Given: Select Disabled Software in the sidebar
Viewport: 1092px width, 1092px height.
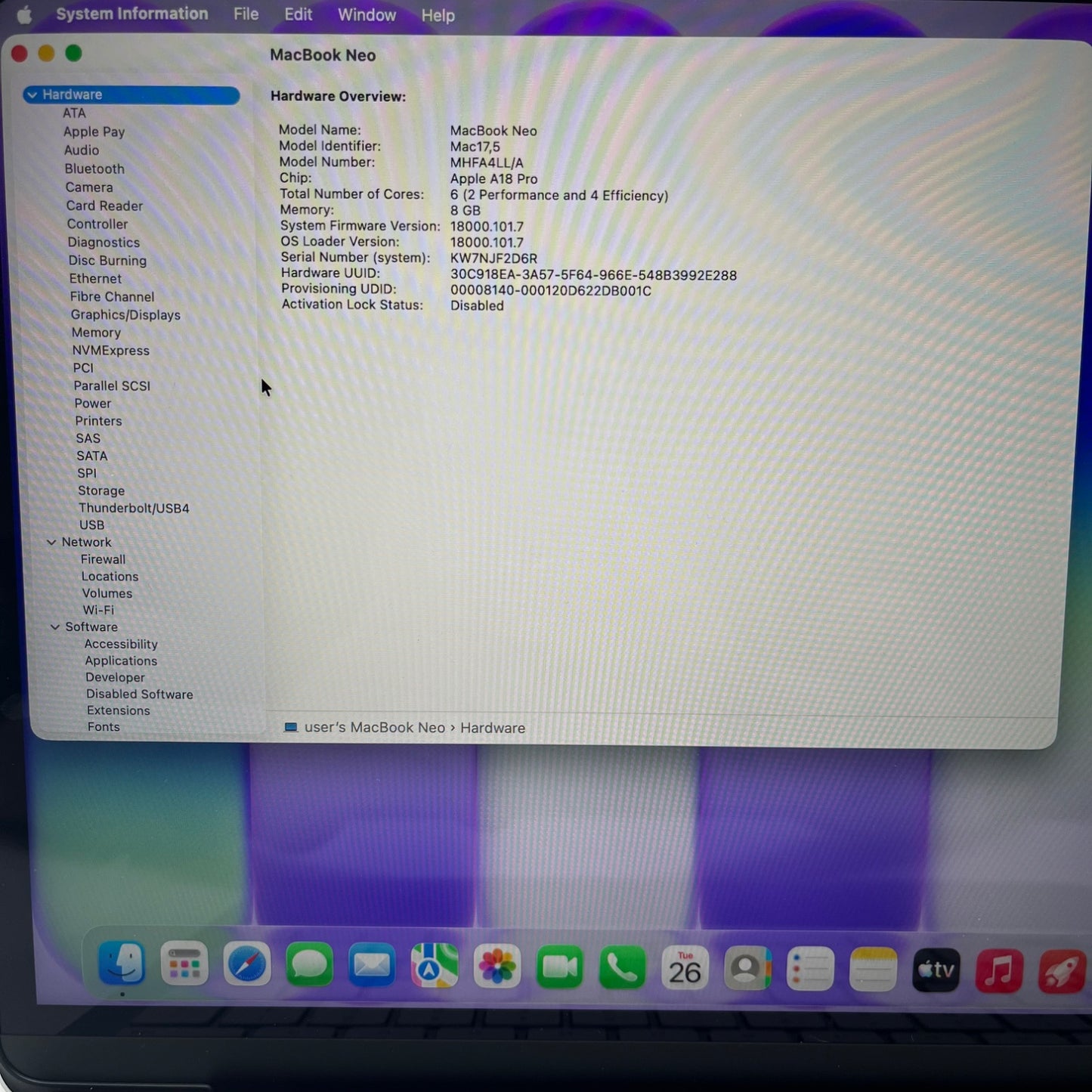Looking at the screenshot, I should tap(139, 694).
